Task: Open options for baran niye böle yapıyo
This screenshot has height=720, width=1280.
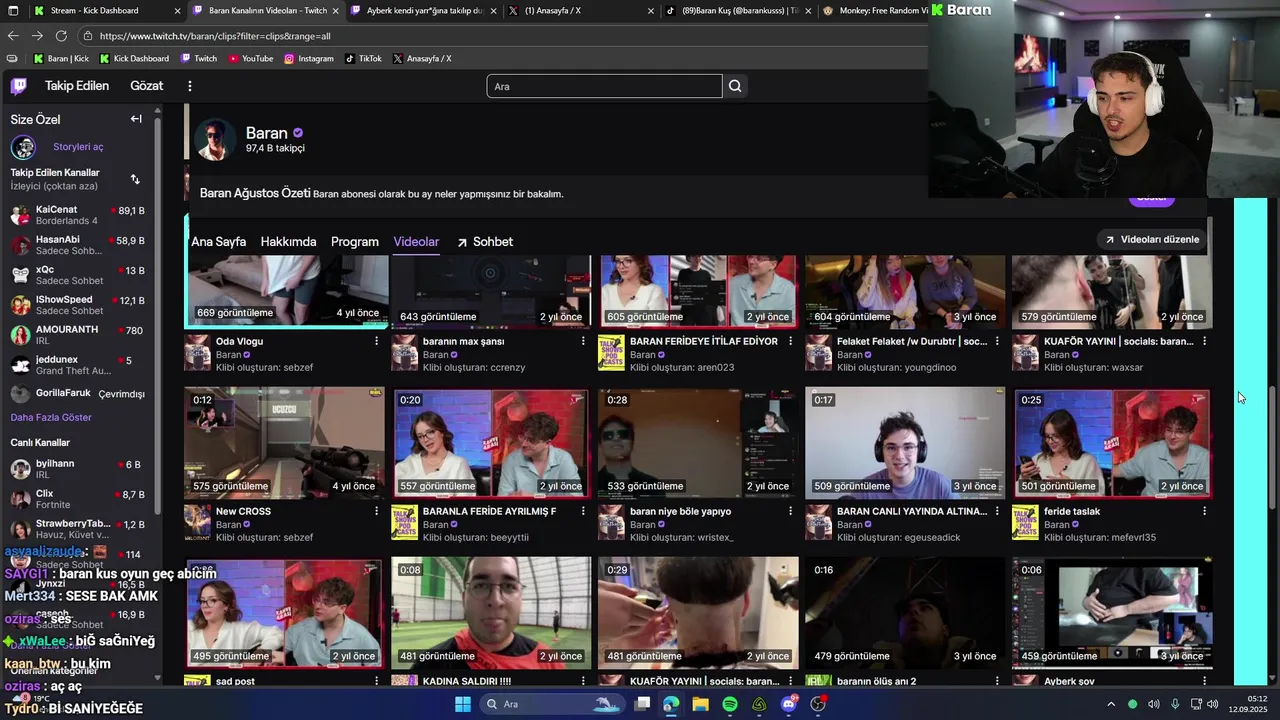Action: point(790,512)
